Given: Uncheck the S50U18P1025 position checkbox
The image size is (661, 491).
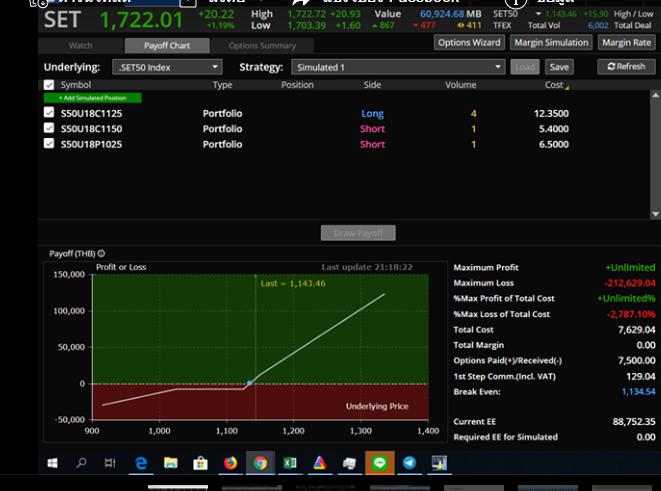Looking at the screenshot, I should pos(49,143).
